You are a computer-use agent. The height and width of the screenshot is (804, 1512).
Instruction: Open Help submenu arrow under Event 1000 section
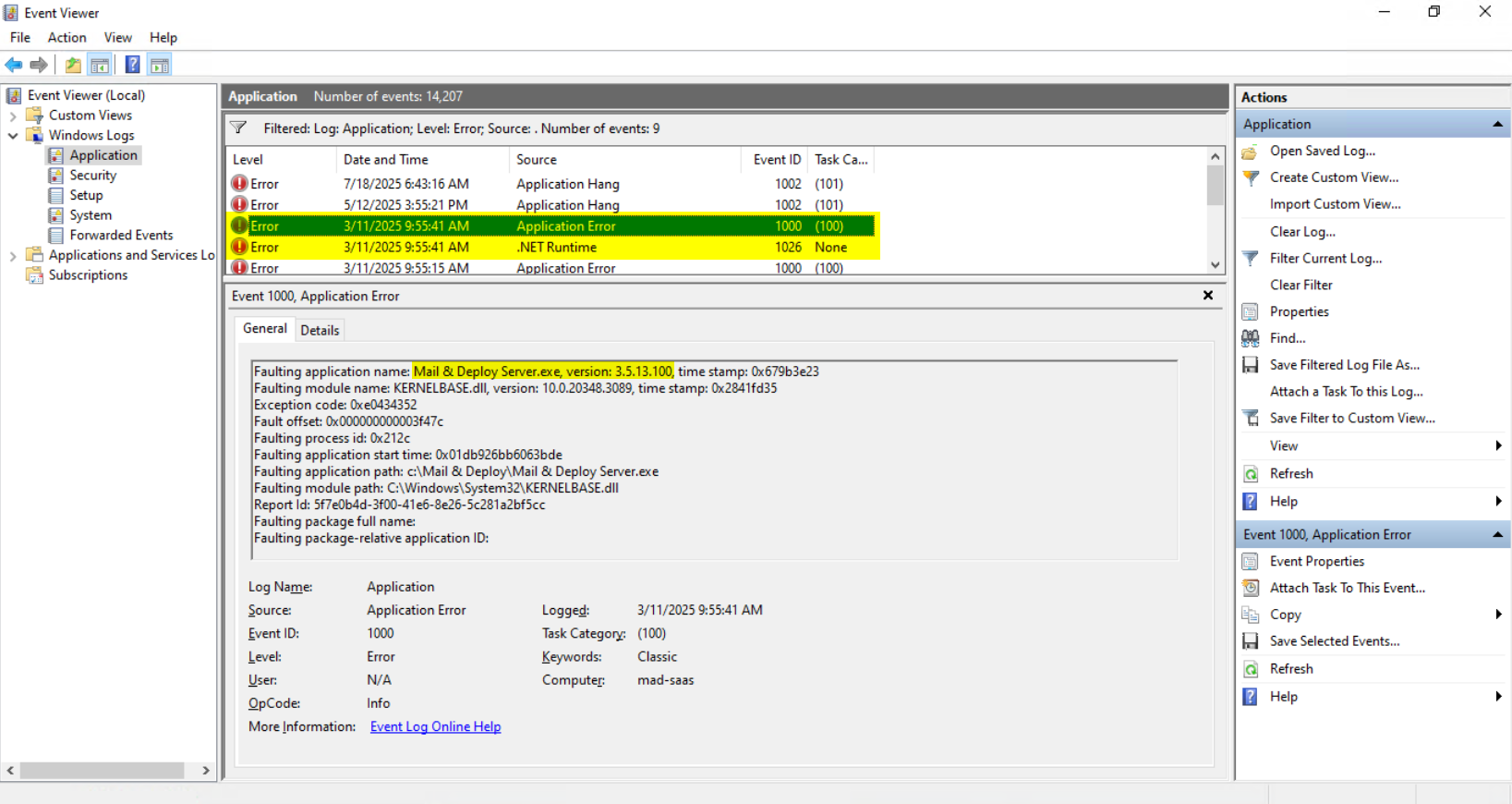(1498, 696)
